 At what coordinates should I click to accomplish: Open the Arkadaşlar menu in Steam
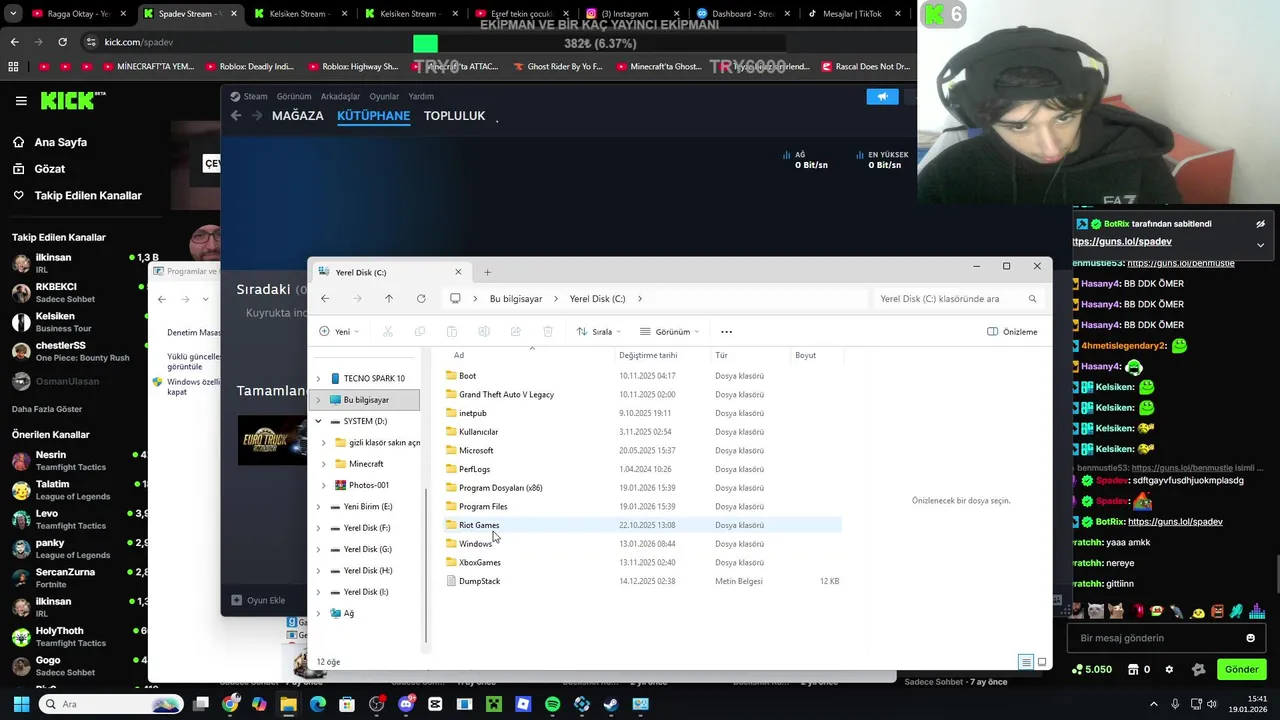pyautogui.click(x=340, y=97)
